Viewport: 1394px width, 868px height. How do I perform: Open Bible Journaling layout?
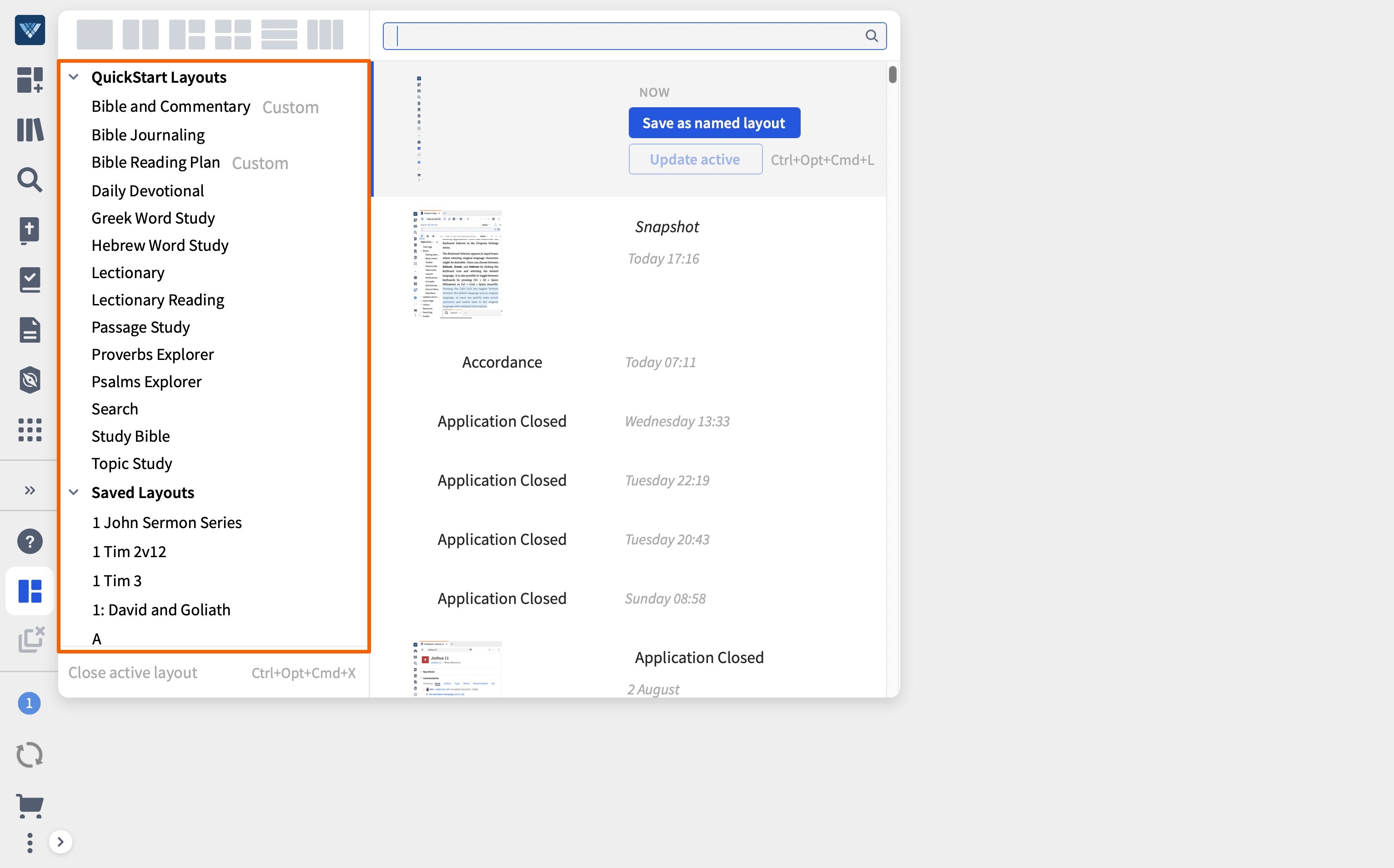[x=148, y=135]
